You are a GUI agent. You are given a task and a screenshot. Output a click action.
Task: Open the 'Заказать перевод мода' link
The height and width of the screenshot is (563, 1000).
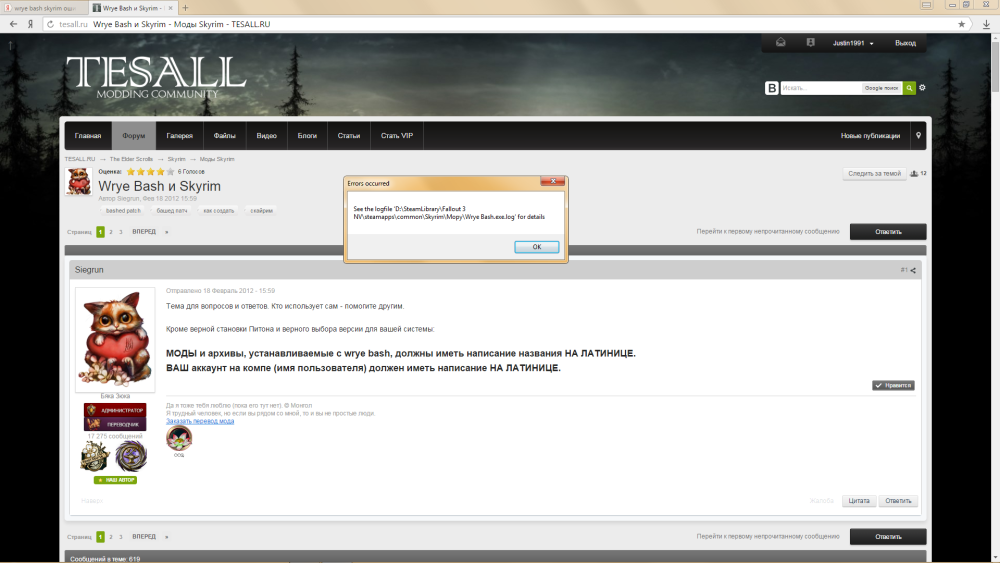(200, 421)
